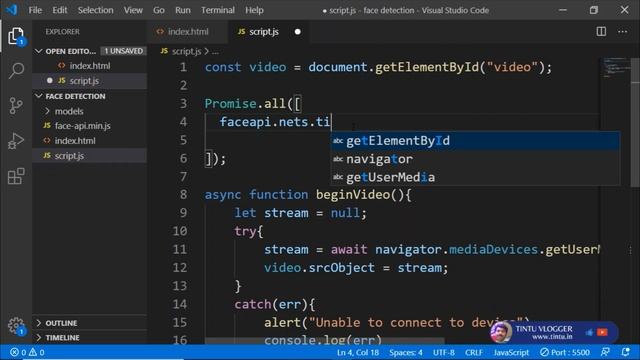The height and width of the screenshot is (360, 640).
Task: Split the editor to the right
Action: [601, 31]
